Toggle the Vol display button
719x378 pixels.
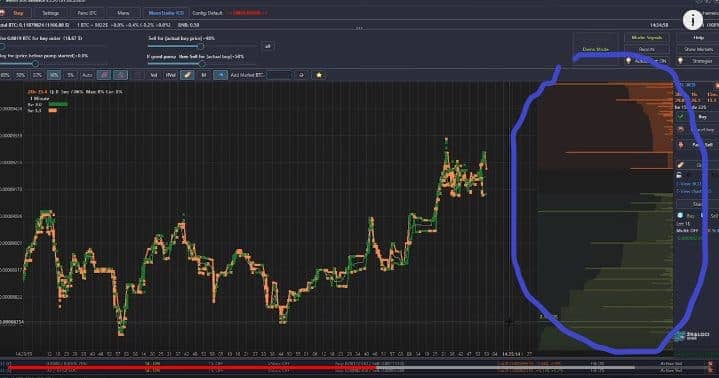(x=154, y=75)
